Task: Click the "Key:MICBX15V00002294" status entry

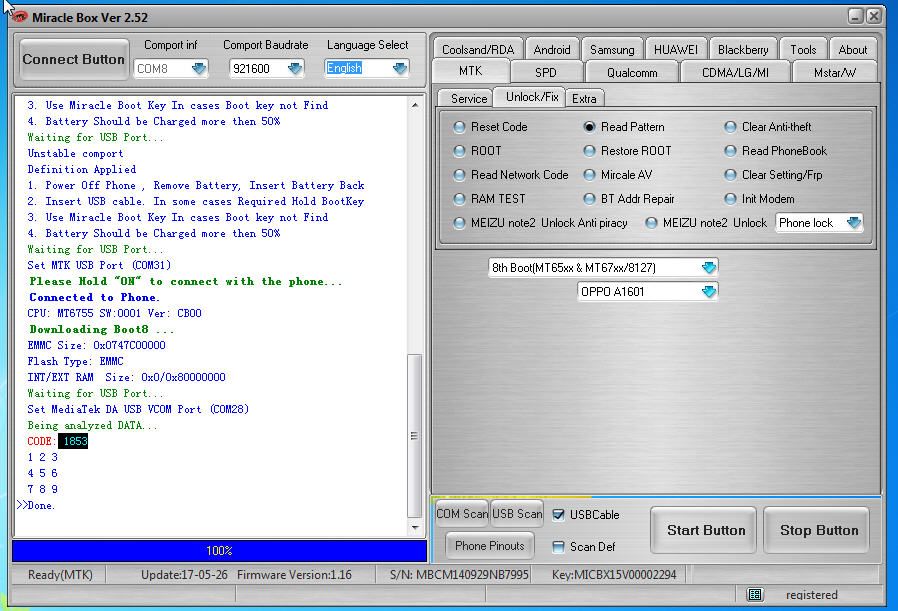Action: pos(614,574)
